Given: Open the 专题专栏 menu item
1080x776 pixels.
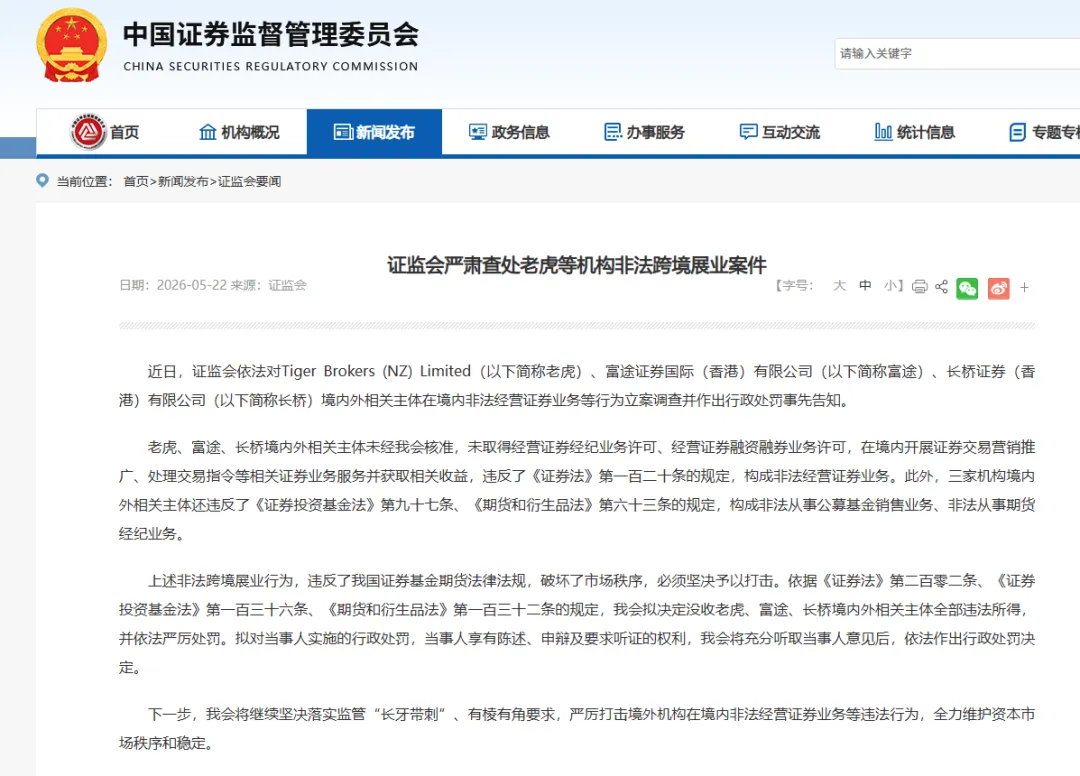Looking at the screenshot, I should 1043,132.
